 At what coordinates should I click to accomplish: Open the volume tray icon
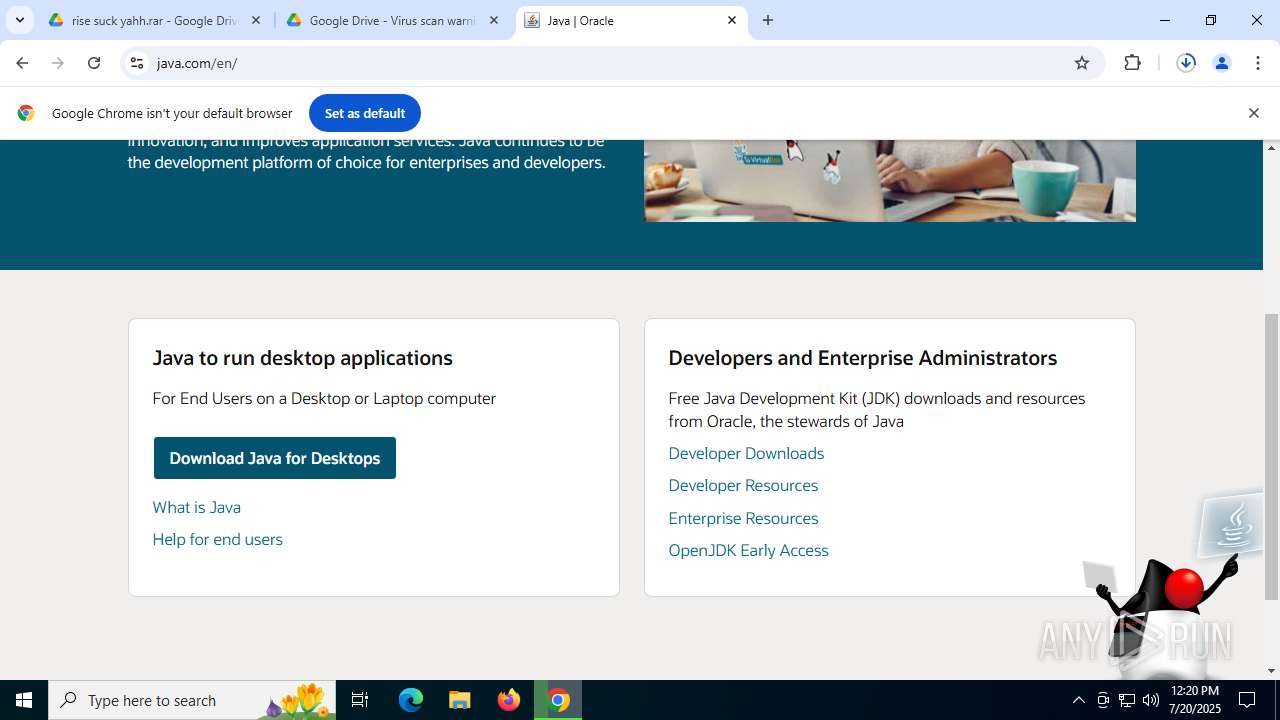1151,700
